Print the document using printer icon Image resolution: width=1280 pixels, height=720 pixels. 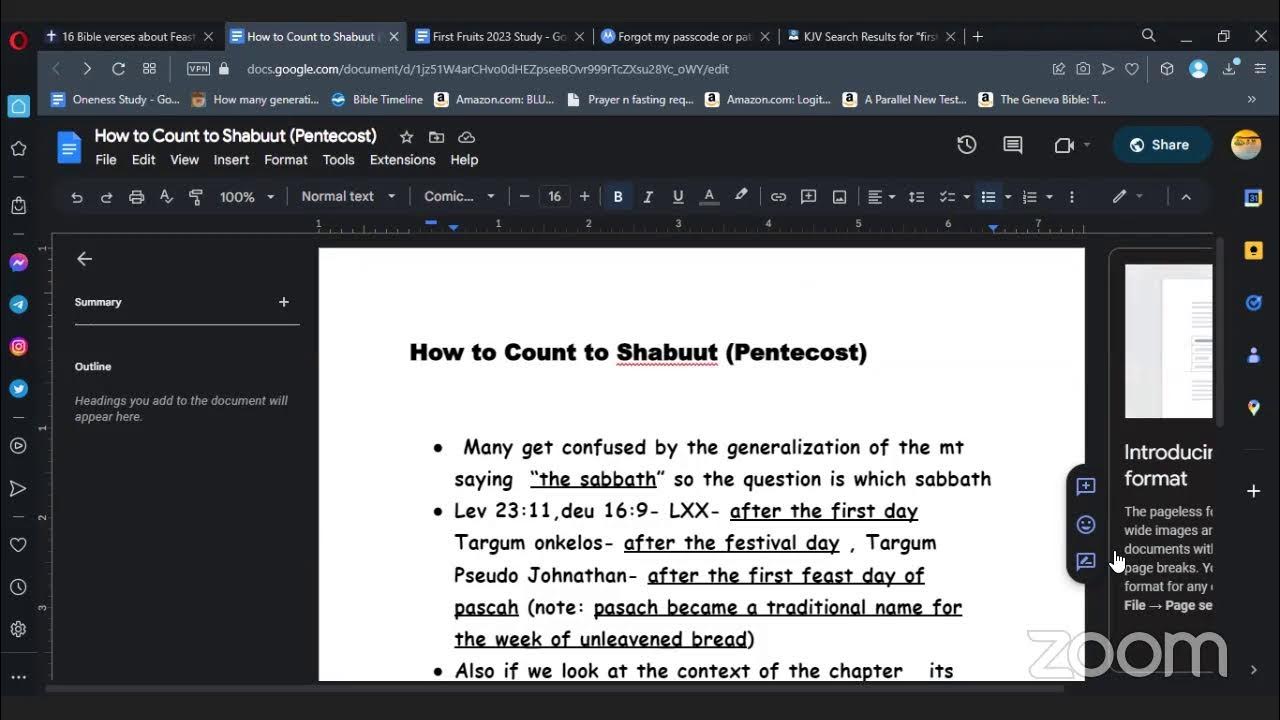point(136,197)
